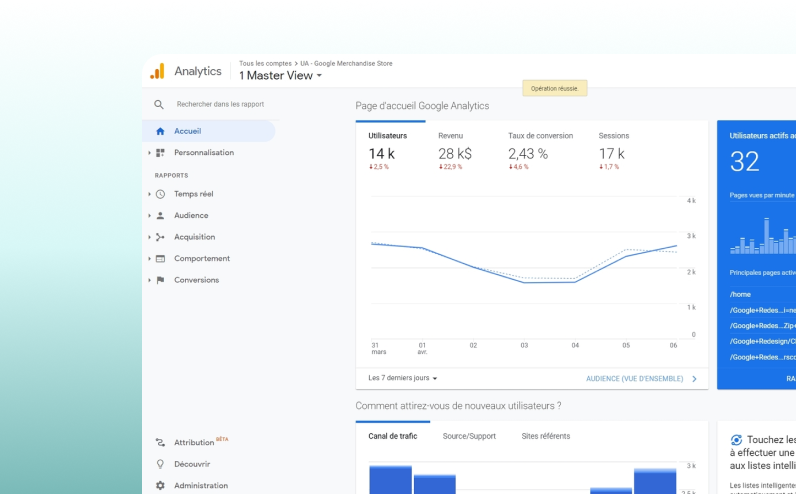Expand the Comportement section arrow
This screenshot has width=796, height=494.
pyautogui.click(x=149, y=258)
